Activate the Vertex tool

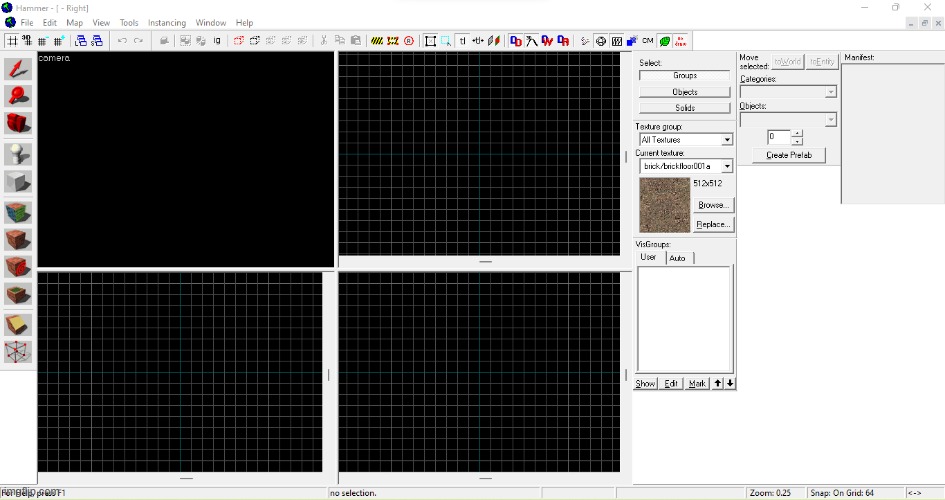[x=18, y=352]
